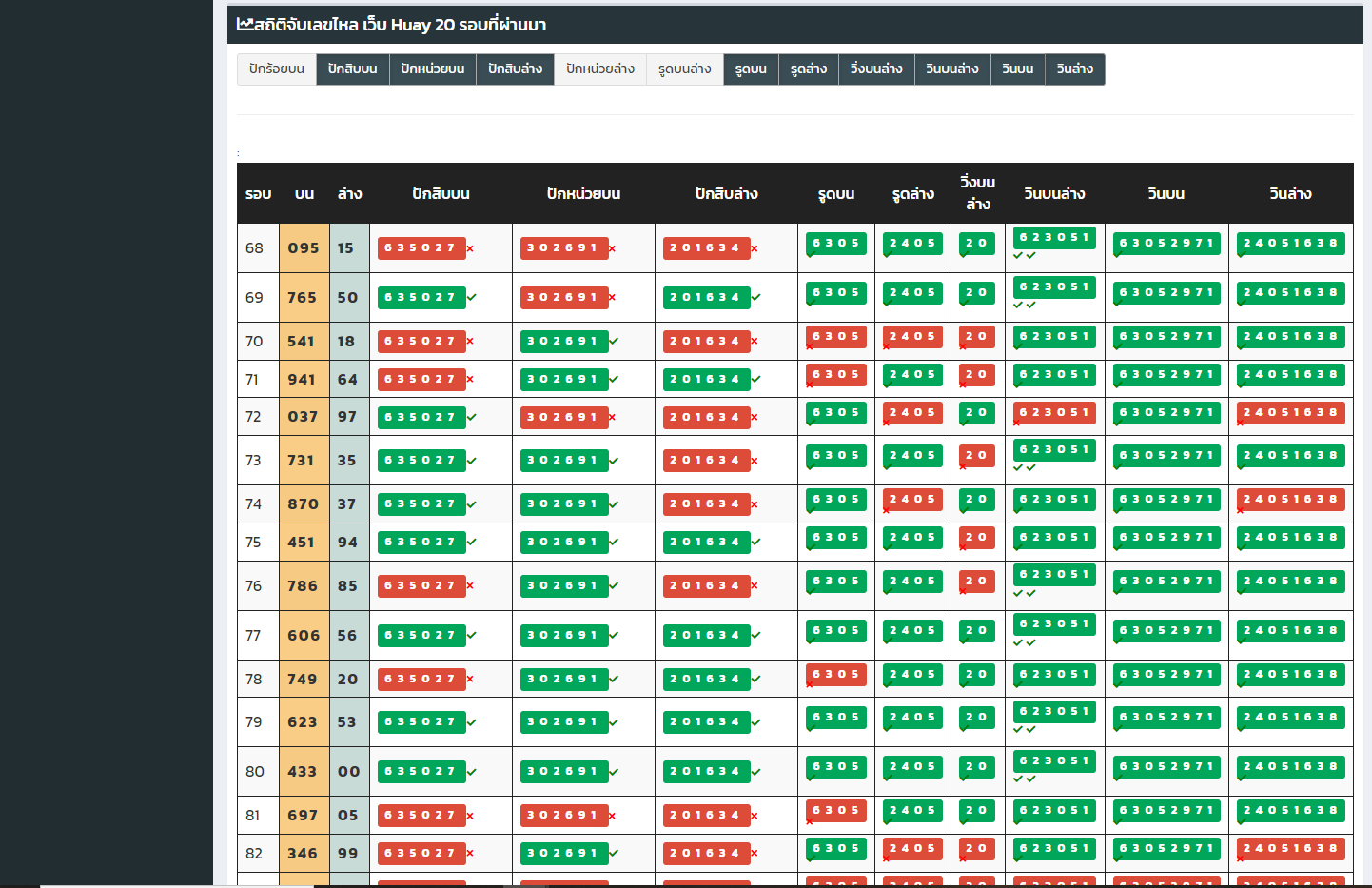Screen dimensions: 1372x888
Task: Click the chart icon in the page title
Action: click(245, 24)
